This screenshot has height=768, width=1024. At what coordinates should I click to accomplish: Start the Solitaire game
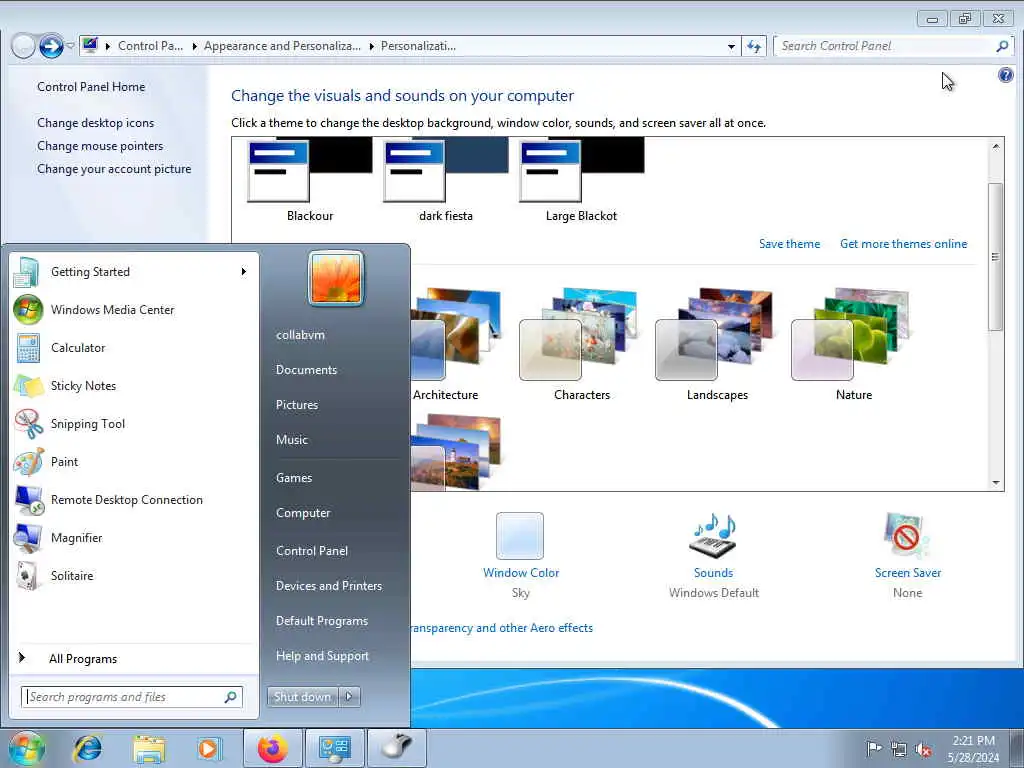[x=133, y=575]
